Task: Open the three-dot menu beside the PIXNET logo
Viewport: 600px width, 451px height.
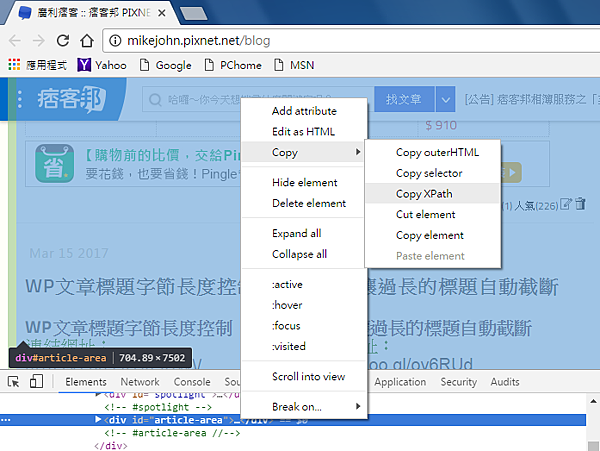Action: pyautogui.click(x=20, y=99)
